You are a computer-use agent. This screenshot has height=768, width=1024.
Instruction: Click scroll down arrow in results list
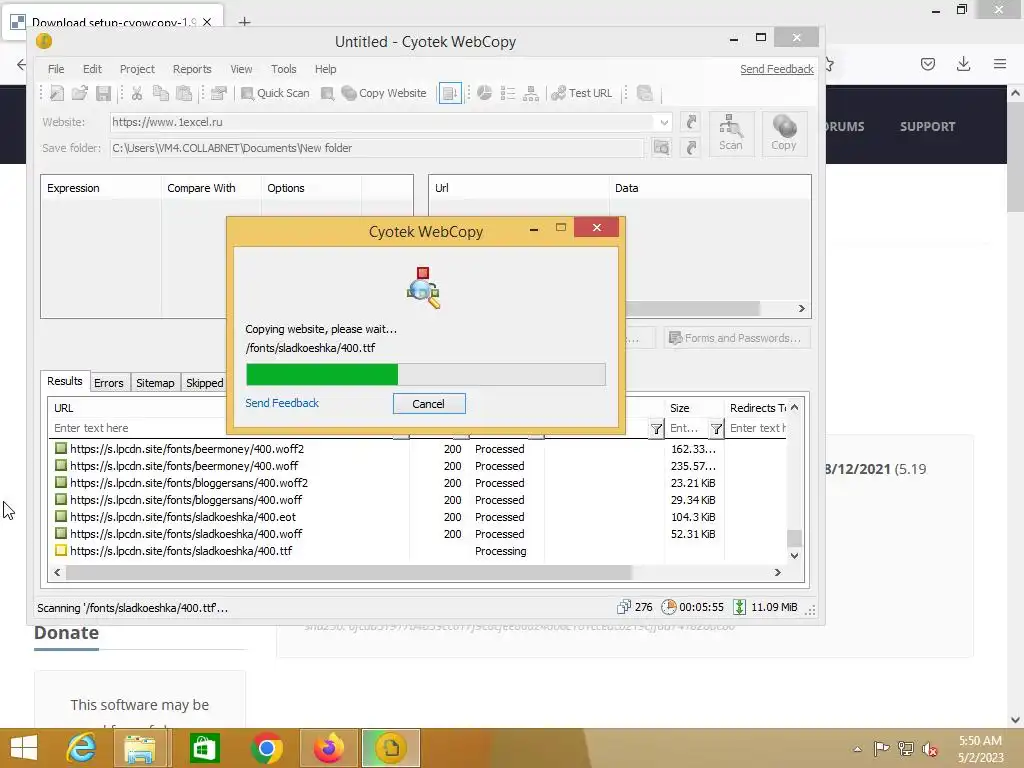click(794, 556)
